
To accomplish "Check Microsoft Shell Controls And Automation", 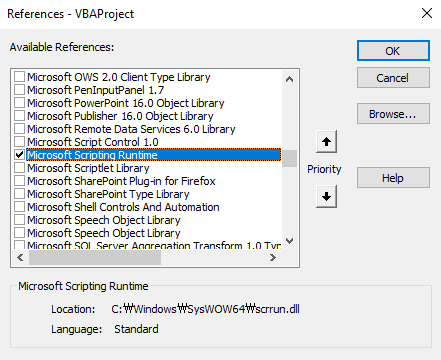I will click(19, 207).
